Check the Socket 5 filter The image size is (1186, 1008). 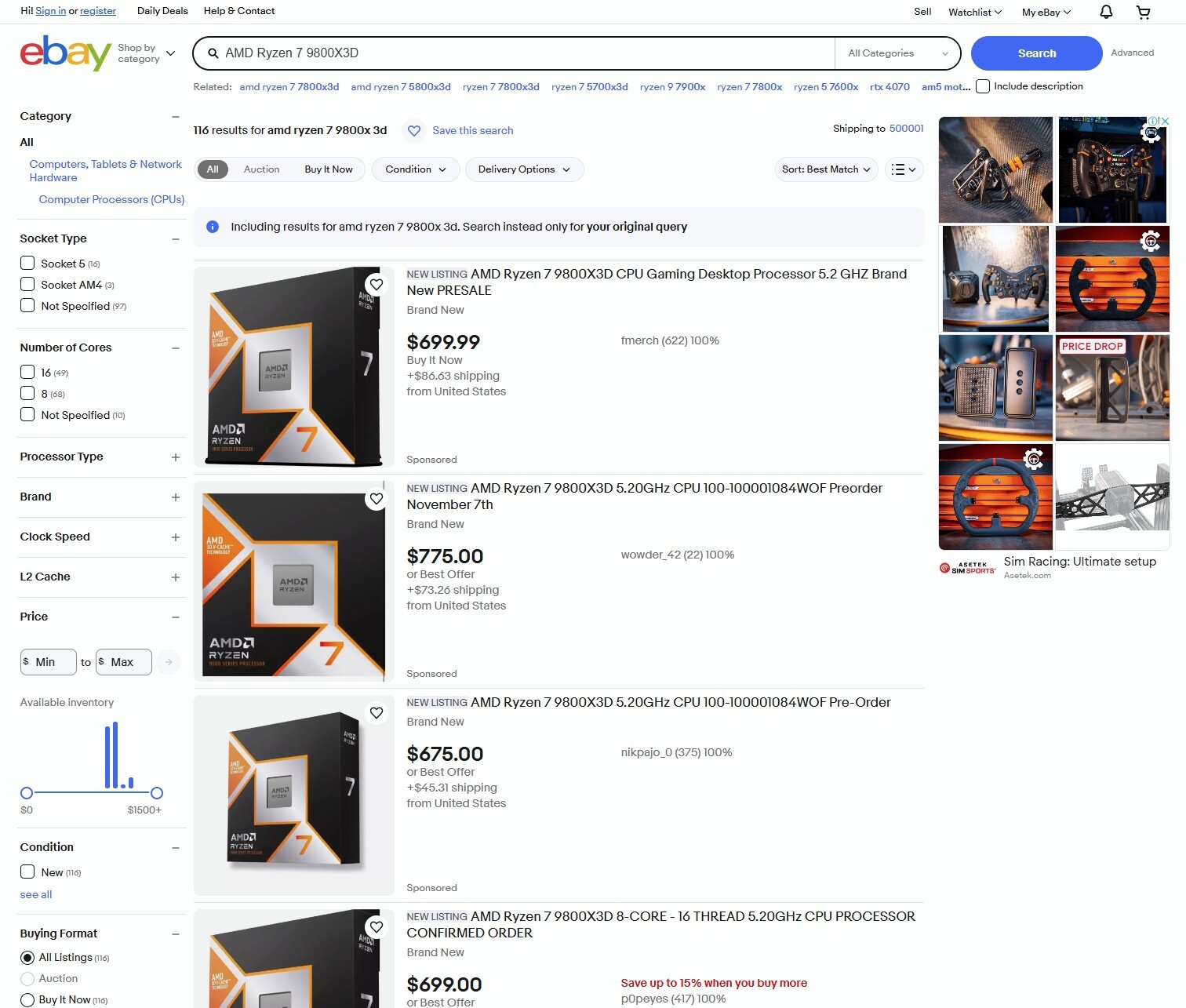27,263
